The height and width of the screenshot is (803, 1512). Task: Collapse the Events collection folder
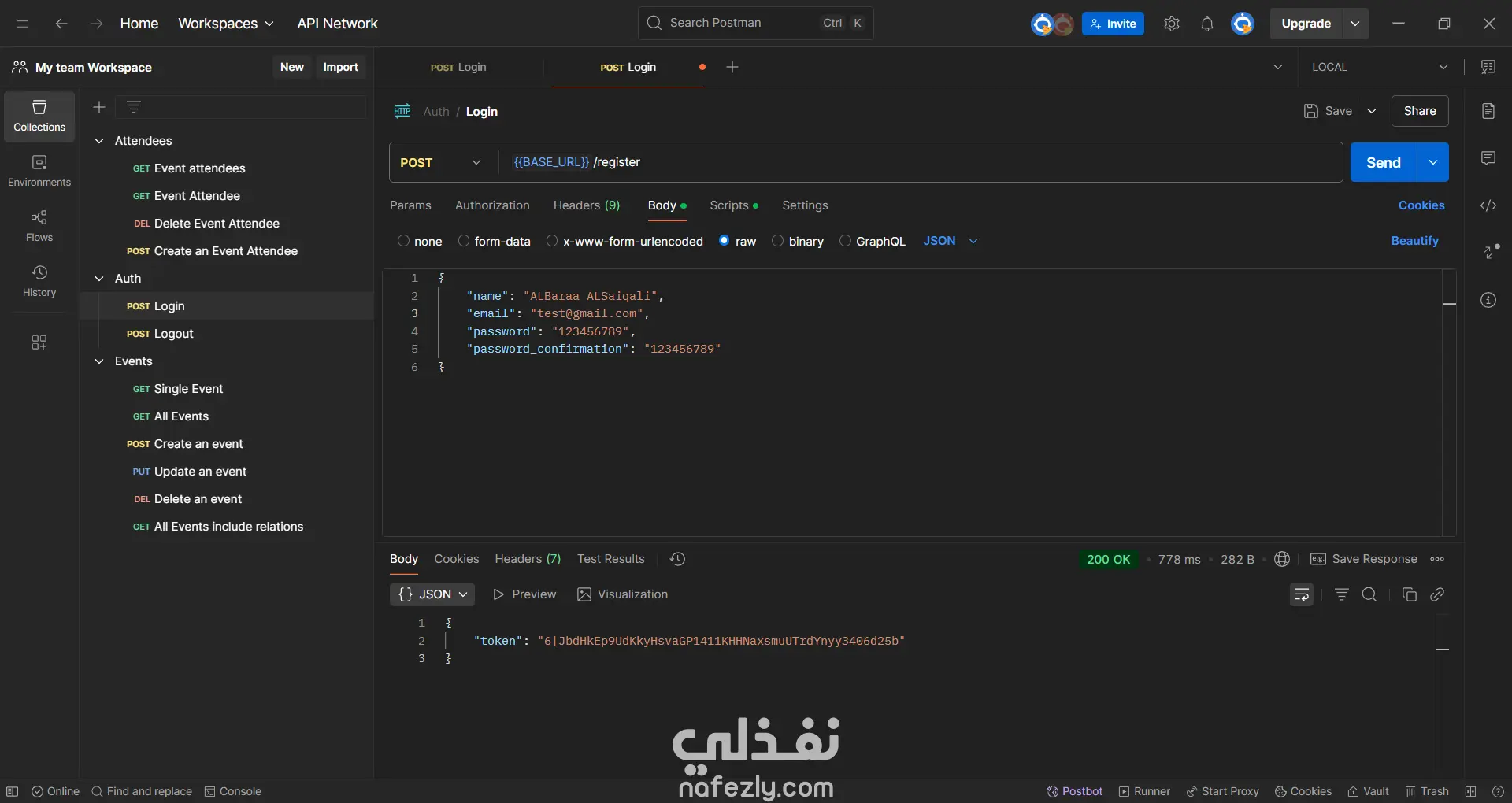coord(99,361)
